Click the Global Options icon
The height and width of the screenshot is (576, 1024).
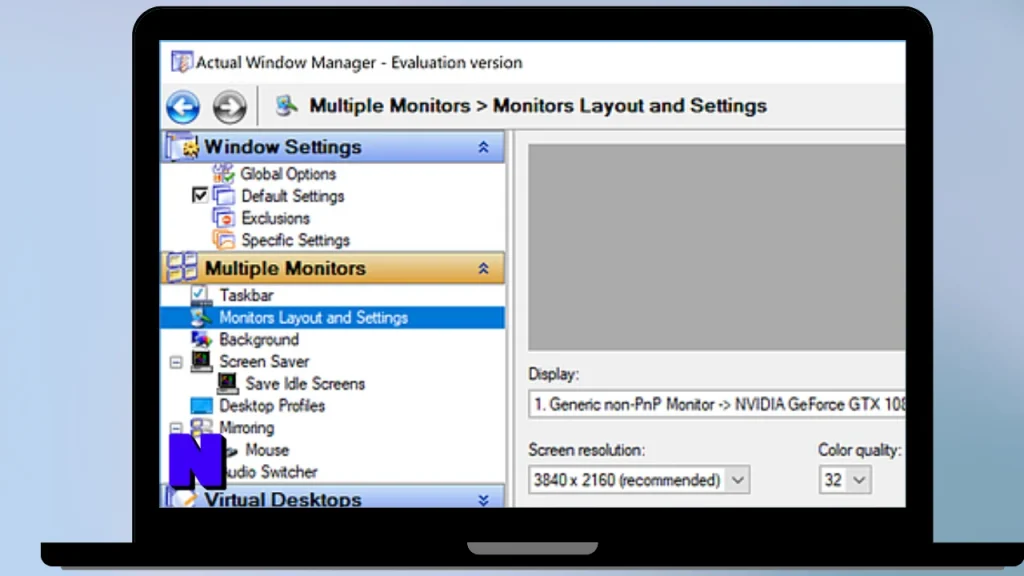point(223,174)
